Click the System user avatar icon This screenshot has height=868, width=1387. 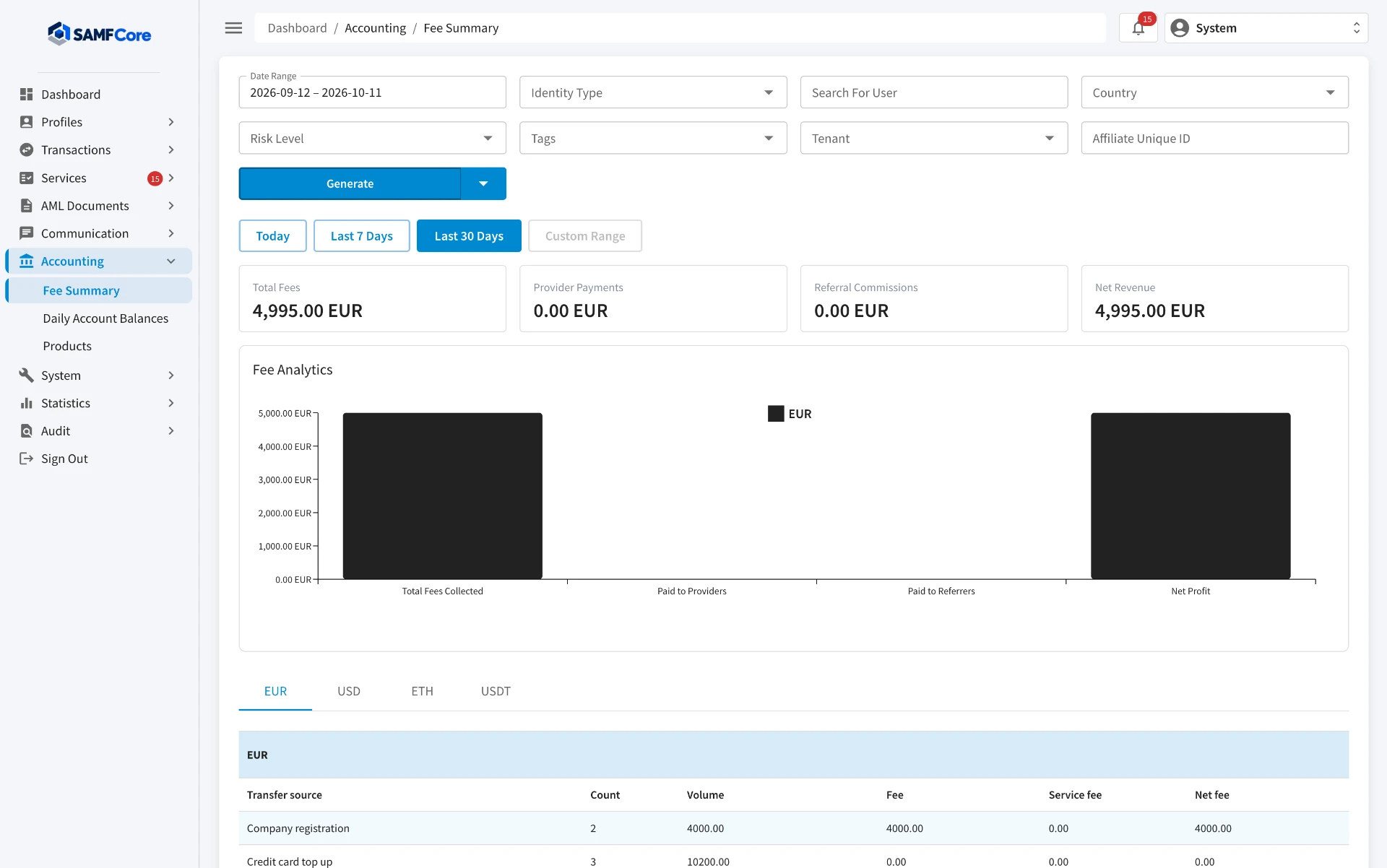point(1180,28)
